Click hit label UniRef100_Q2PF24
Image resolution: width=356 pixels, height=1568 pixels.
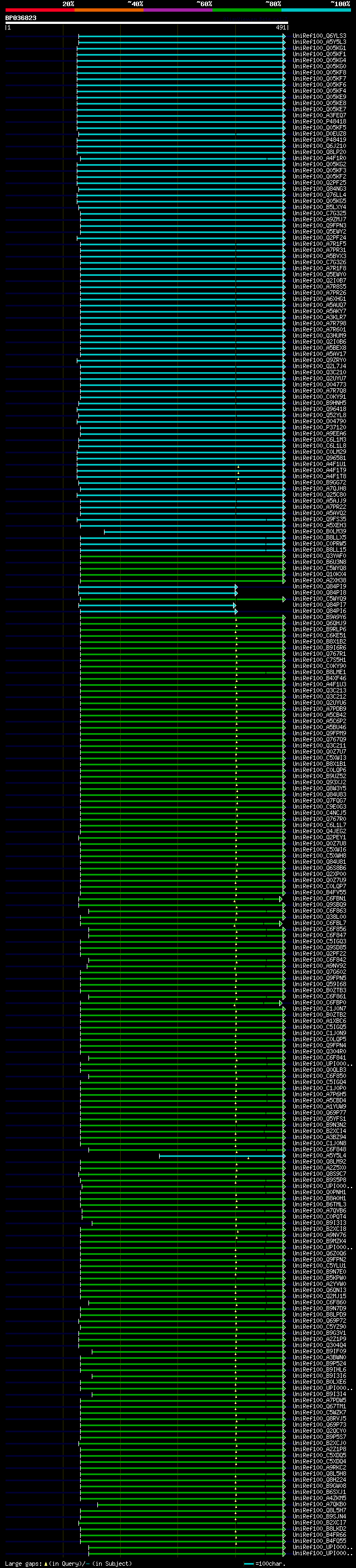(x=319, y=238)
